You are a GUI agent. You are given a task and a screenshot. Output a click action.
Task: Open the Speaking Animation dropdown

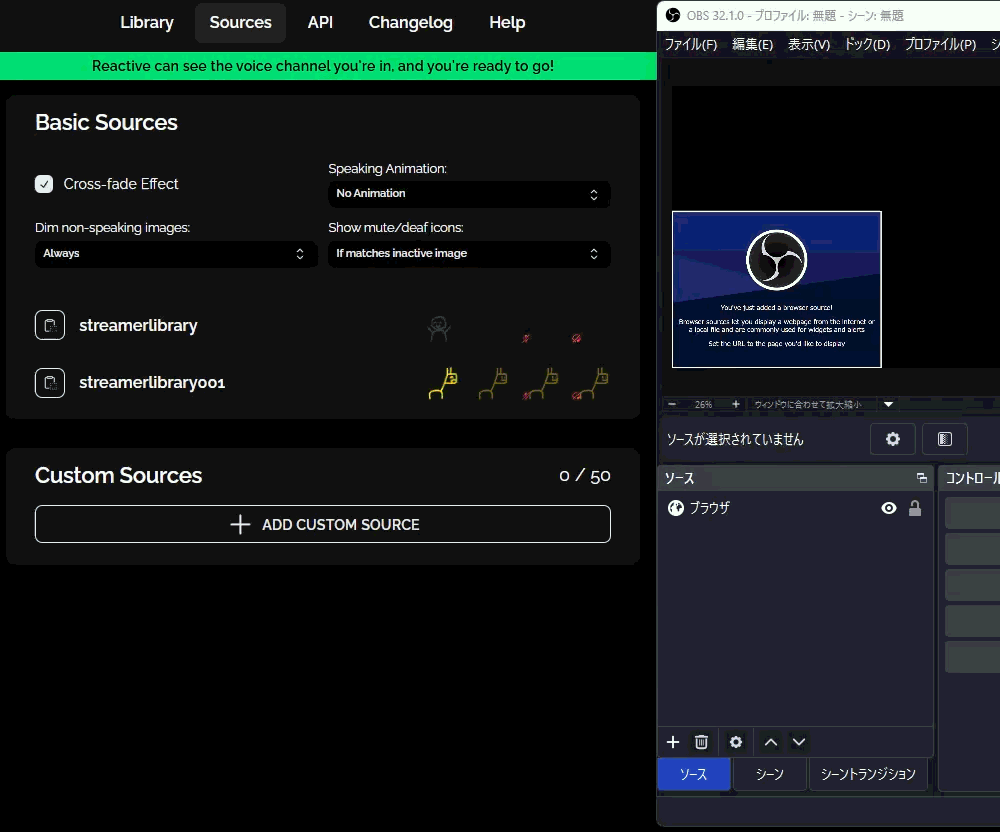[469, 194]
